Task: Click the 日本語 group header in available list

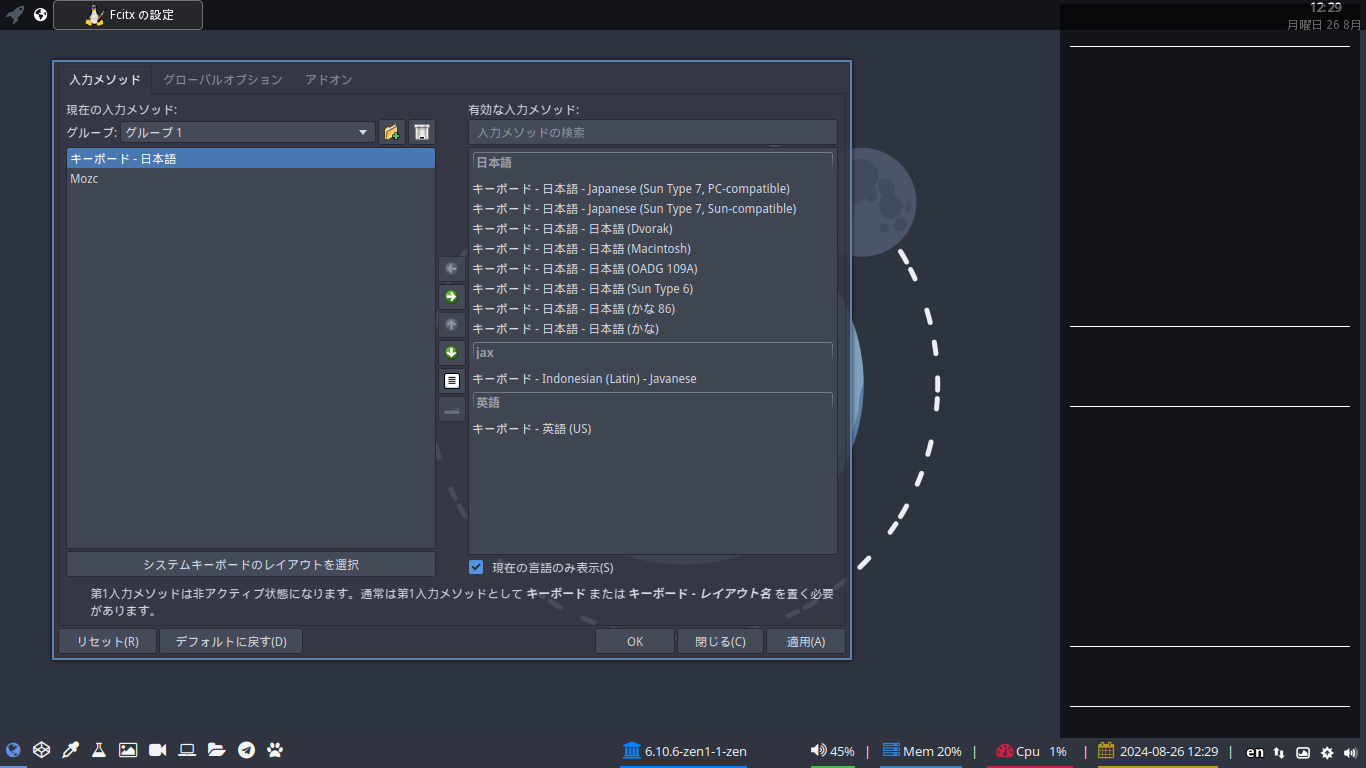Action: (x=653, y=162)
